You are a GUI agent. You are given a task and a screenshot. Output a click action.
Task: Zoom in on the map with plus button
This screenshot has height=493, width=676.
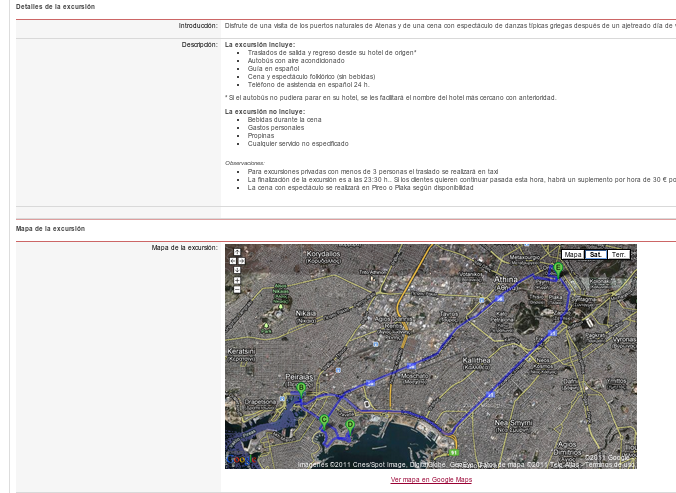(236, 281)
